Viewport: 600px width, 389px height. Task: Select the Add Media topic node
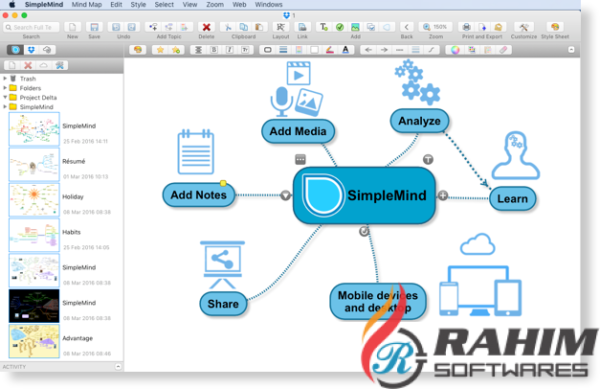click(x=298, y=131)
